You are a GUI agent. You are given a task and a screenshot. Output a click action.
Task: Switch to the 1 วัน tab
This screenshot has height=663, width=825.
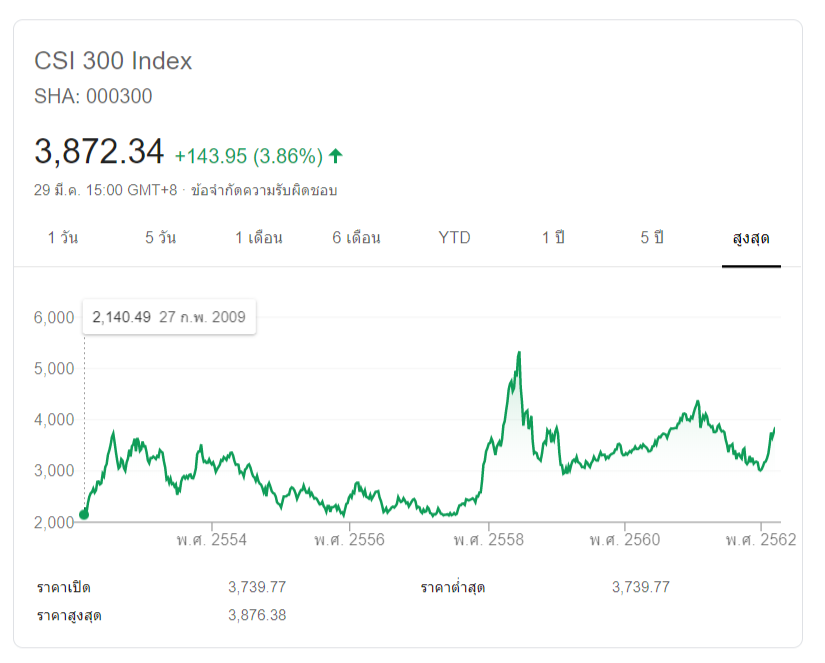[62, 238]
